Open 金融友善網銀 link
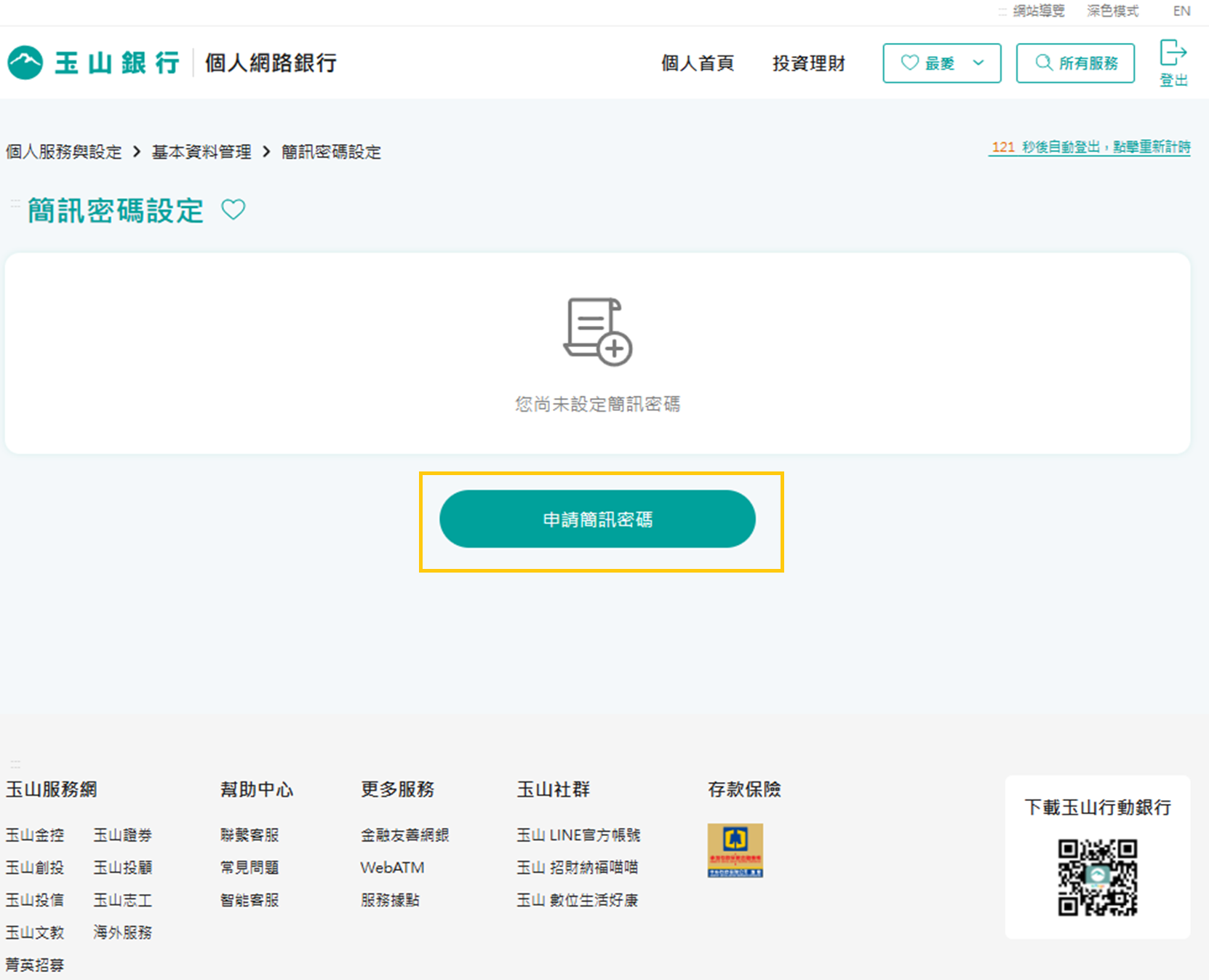Image resolution: width=1209 pixels, height=980 pixels. pos(404,834)
